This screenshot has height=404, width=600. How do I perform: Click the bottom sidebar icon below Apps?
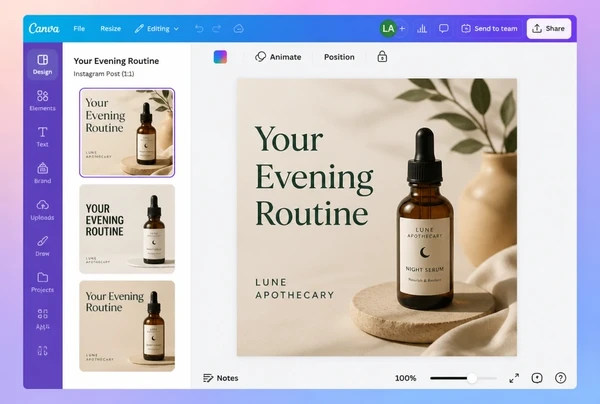pyautogui.click(x=42, y=351)
